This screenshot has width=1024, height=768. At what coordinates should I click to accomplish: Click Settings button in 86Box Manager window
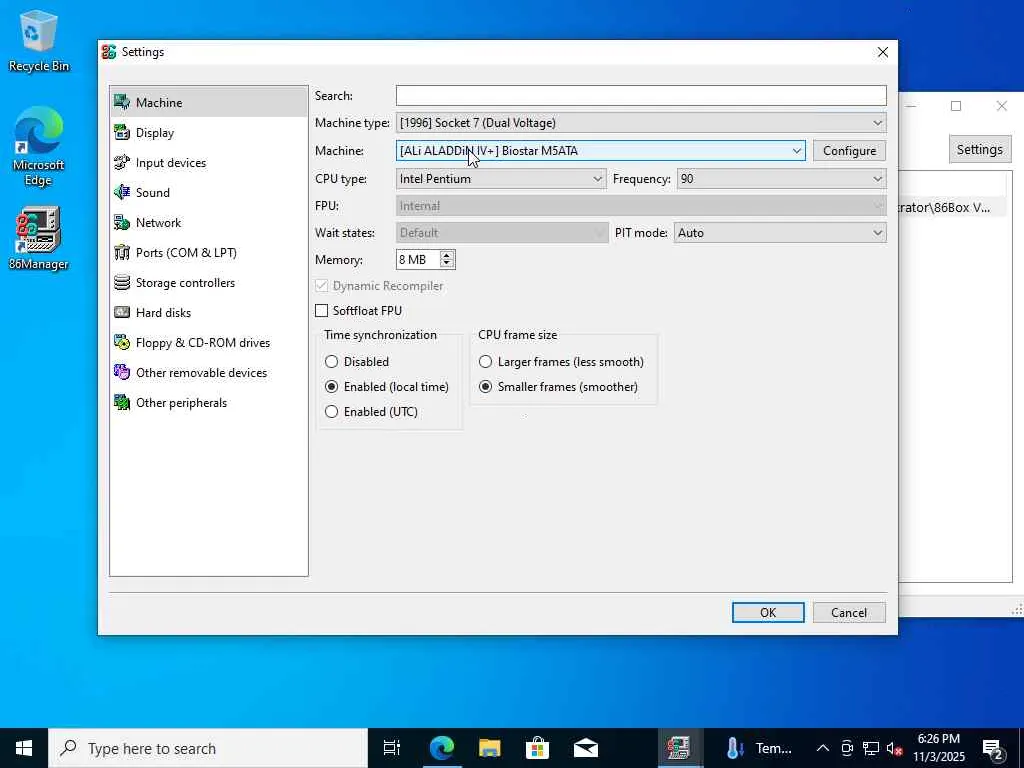tap(979, 149)
